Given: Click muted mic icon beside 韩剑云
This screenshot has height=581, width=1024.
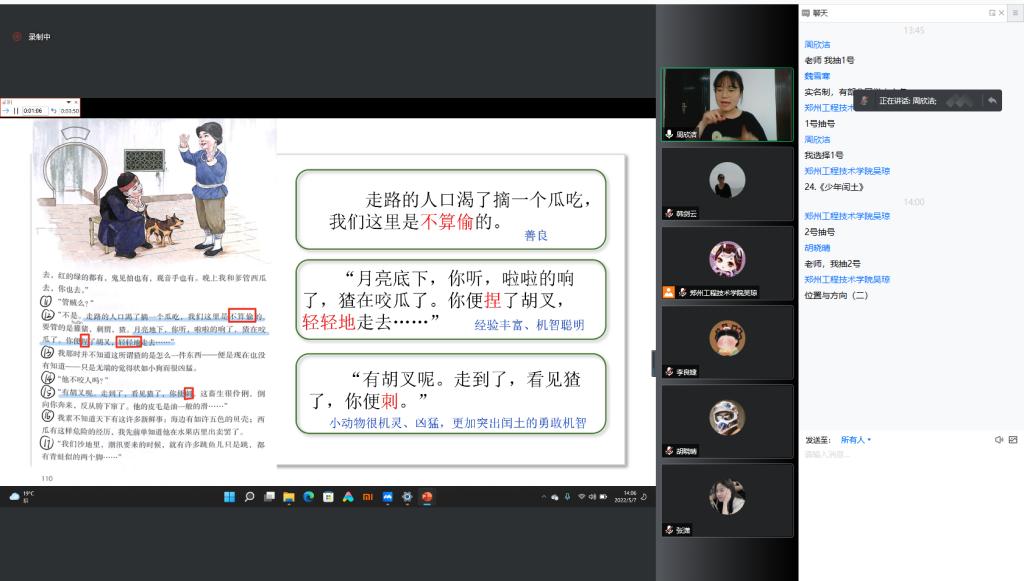Looking at the screenshot, I should pyautogui.click(x=669, y=213).
